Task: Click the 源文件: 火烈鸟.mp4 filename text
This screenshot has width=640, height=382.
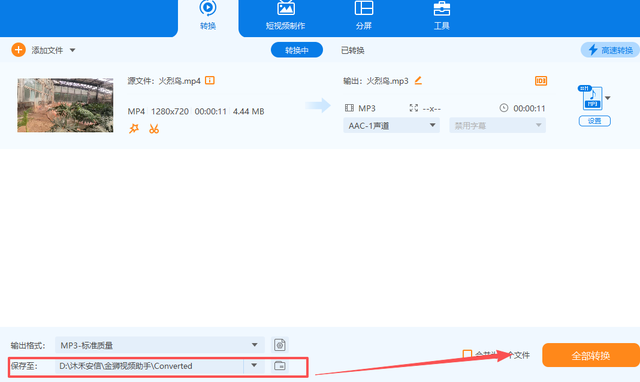Action: 164,81
